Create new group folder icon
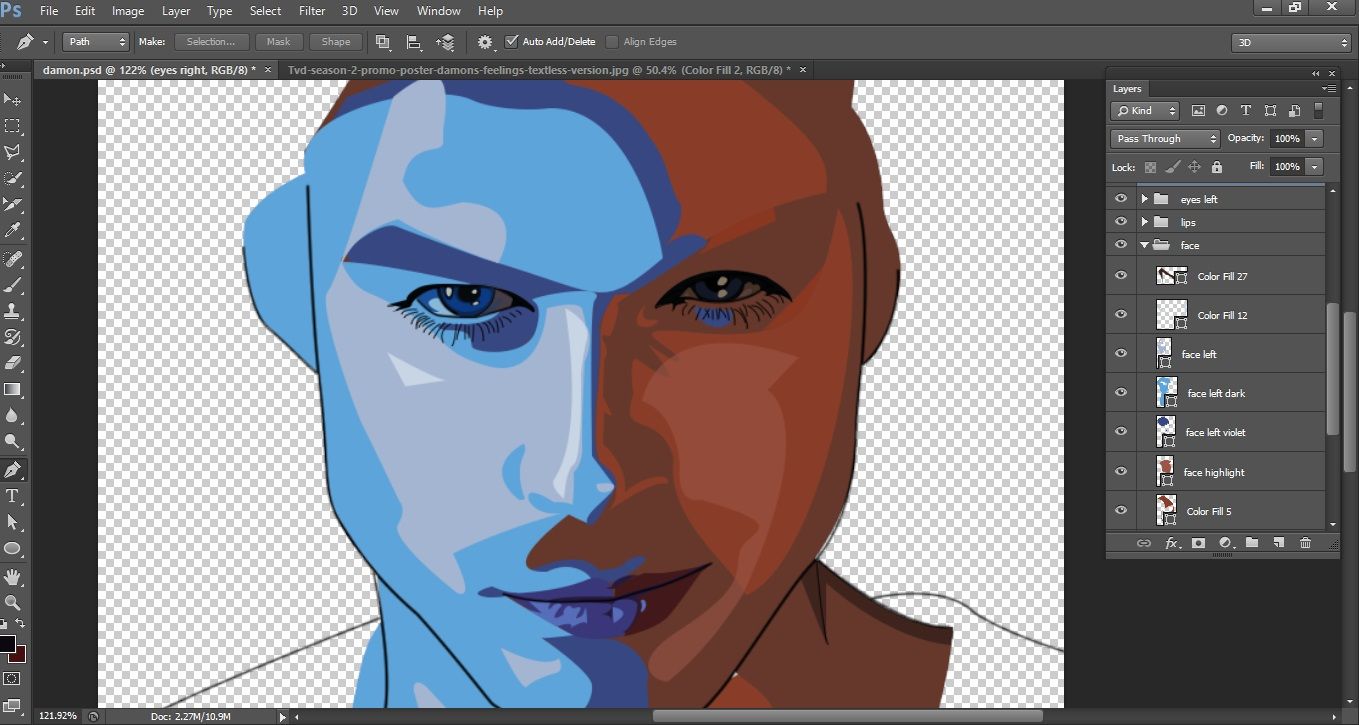Screen dimensions: 1359x725 pos(1251,543)
